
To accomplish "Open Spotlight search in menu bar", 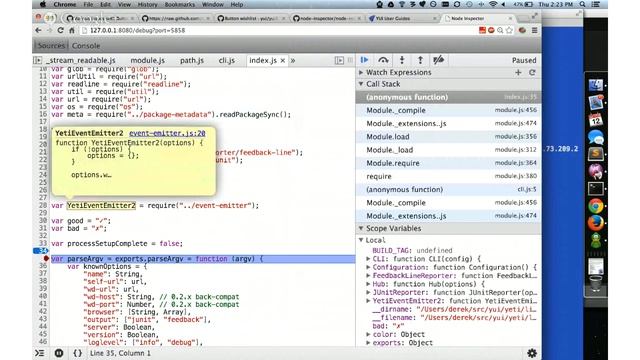I will click(x=582, y=4).
